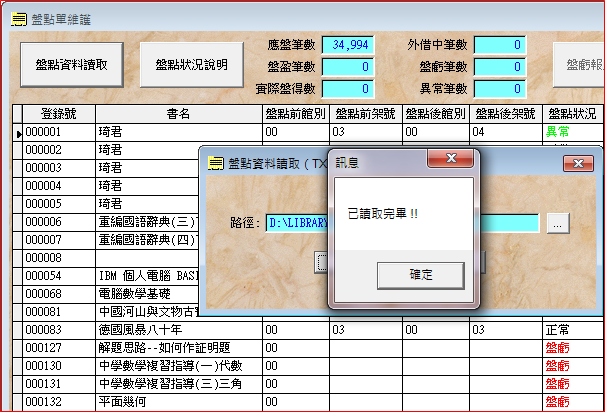Click book title 重編國語辭典(三)
The height and width of the screenshot is (412, 605).
(x=148, y=222)
